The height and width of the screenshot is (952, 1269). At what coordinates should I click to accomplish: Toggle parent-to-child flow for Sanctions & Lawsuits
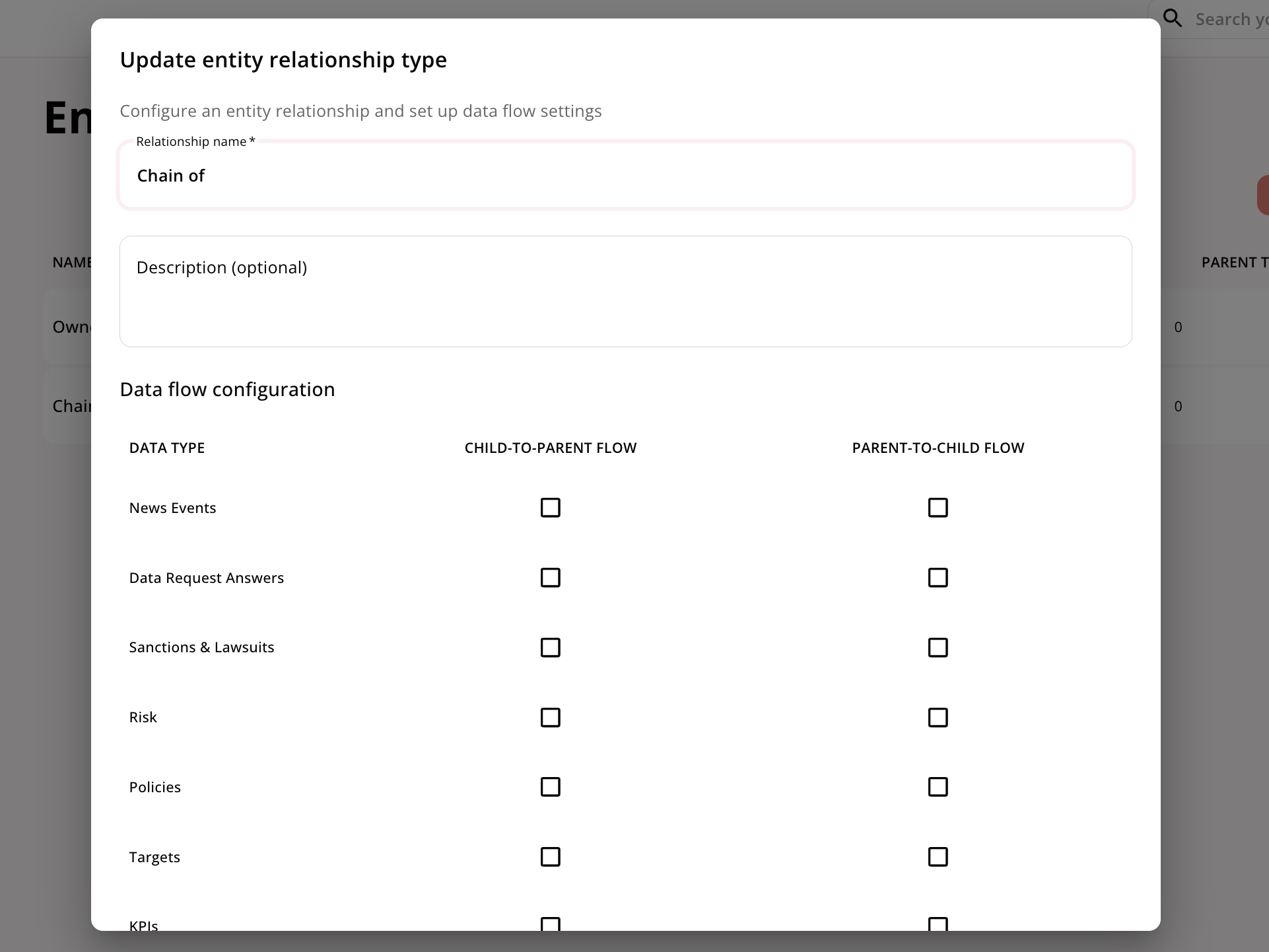coord(938,648)
